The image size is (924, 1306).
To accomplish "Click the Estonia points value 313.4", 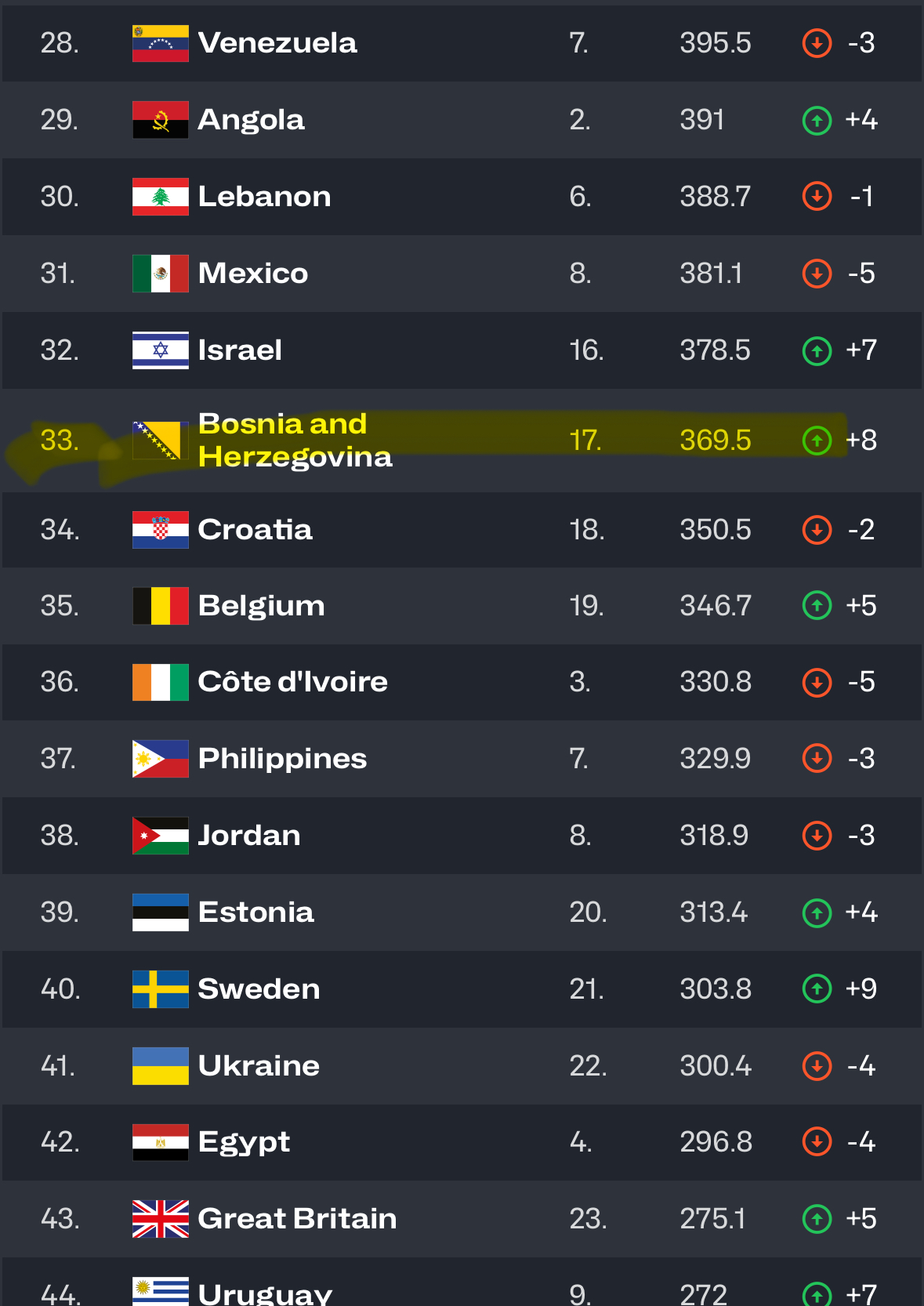I will 714,912.
